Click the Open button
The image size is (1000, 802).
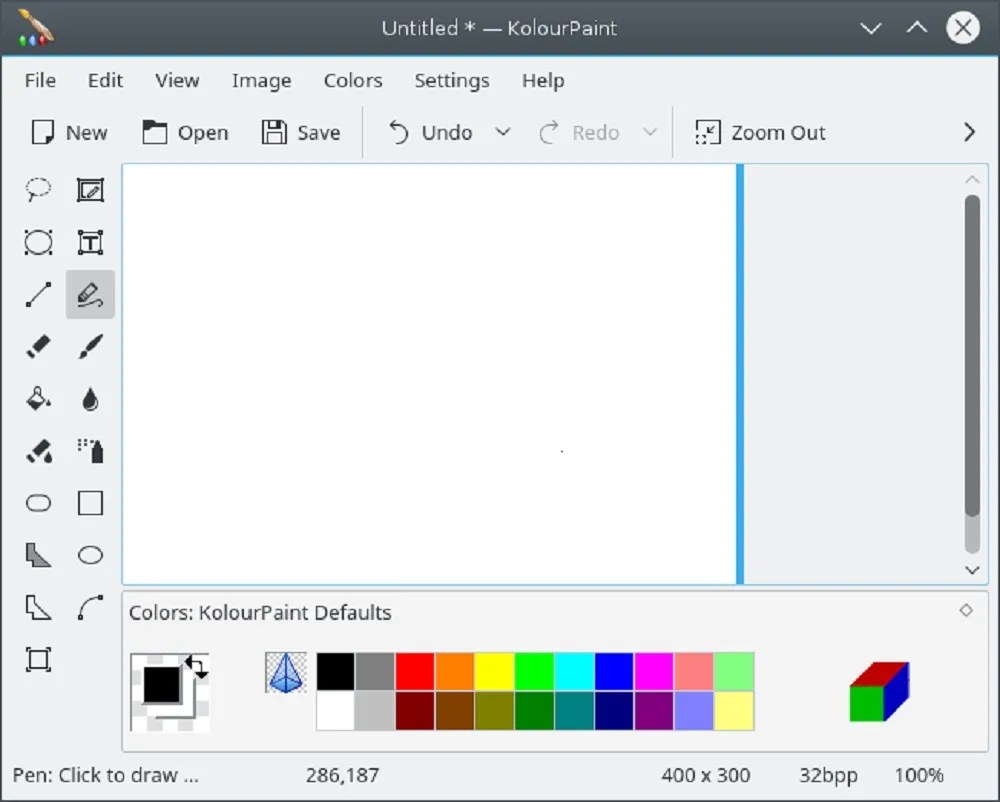tap(185, 133)
